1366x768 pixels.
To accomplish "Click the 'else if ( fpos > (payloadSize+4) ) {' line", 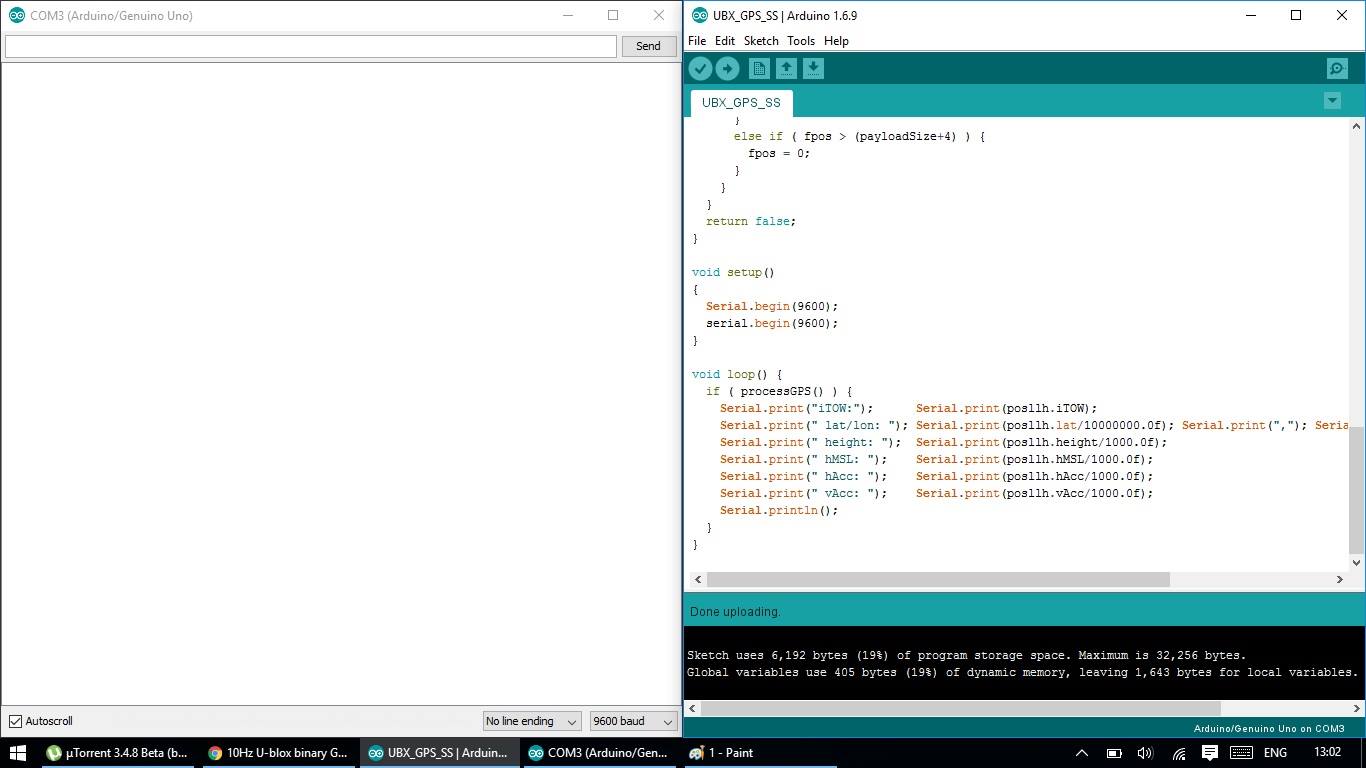I will [859, 136].
